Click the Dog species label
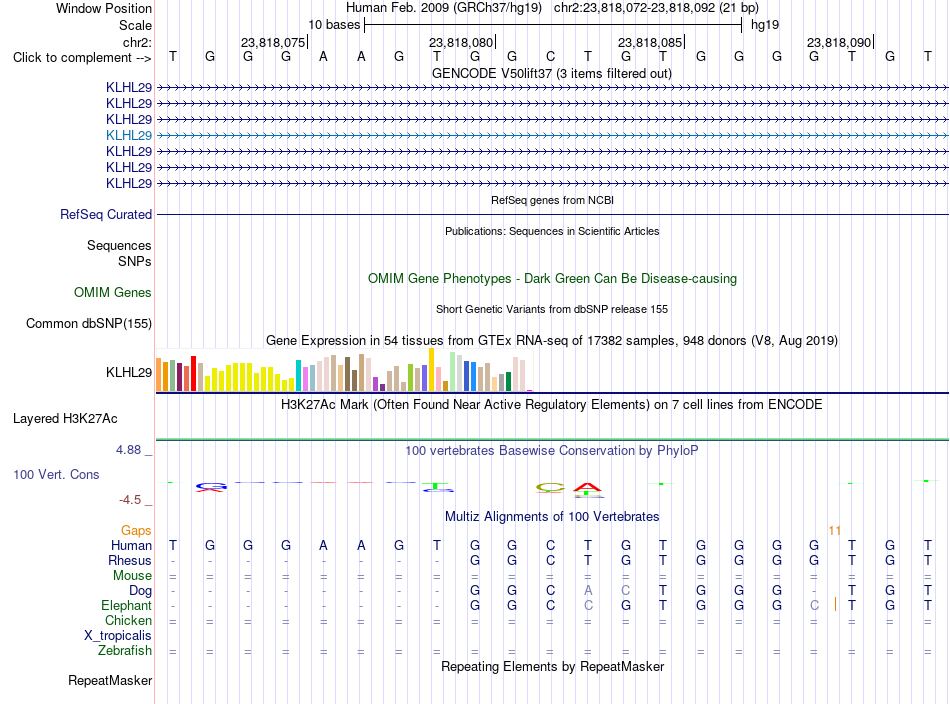 [x=141, y=591]
